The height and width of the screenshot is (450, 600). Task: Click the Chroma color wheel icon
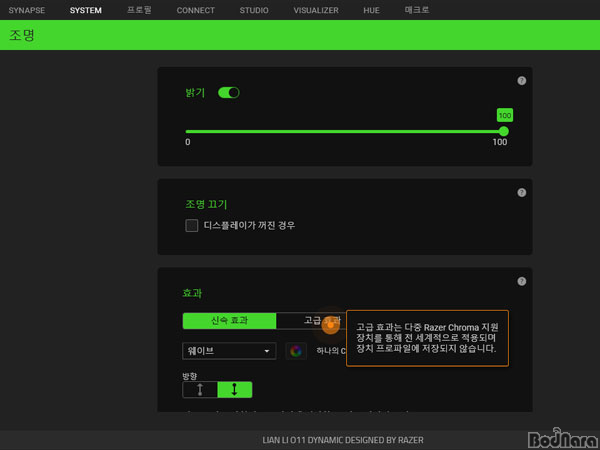(296, 351)
